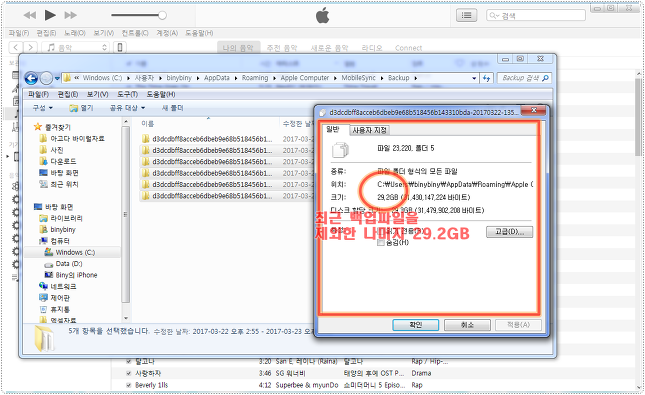Select Windows (C:) drive in the tree
Viewport: 645px width, 395px height.
pyautogui.click(x=70, y=252)
